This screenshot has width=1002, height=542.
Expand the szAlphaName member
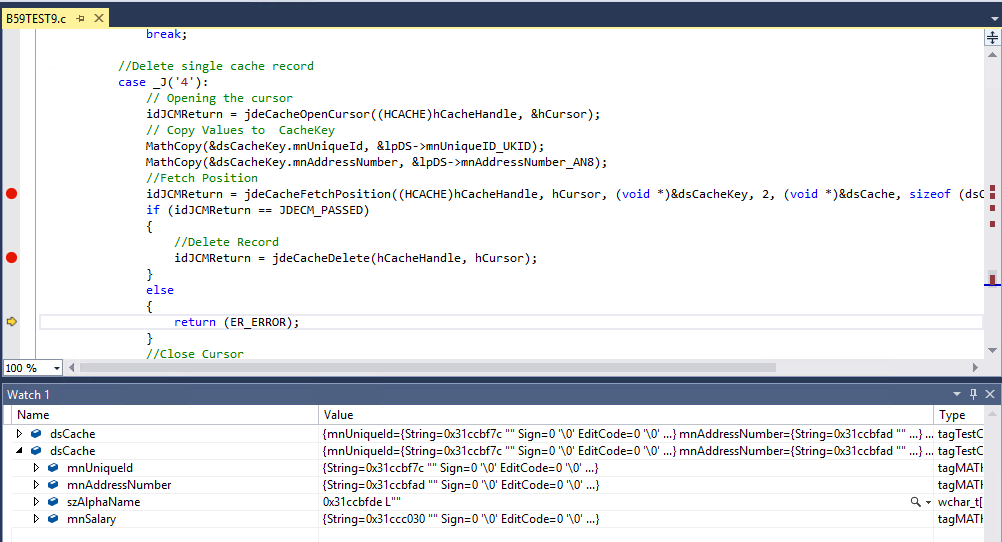pos(36,502)
